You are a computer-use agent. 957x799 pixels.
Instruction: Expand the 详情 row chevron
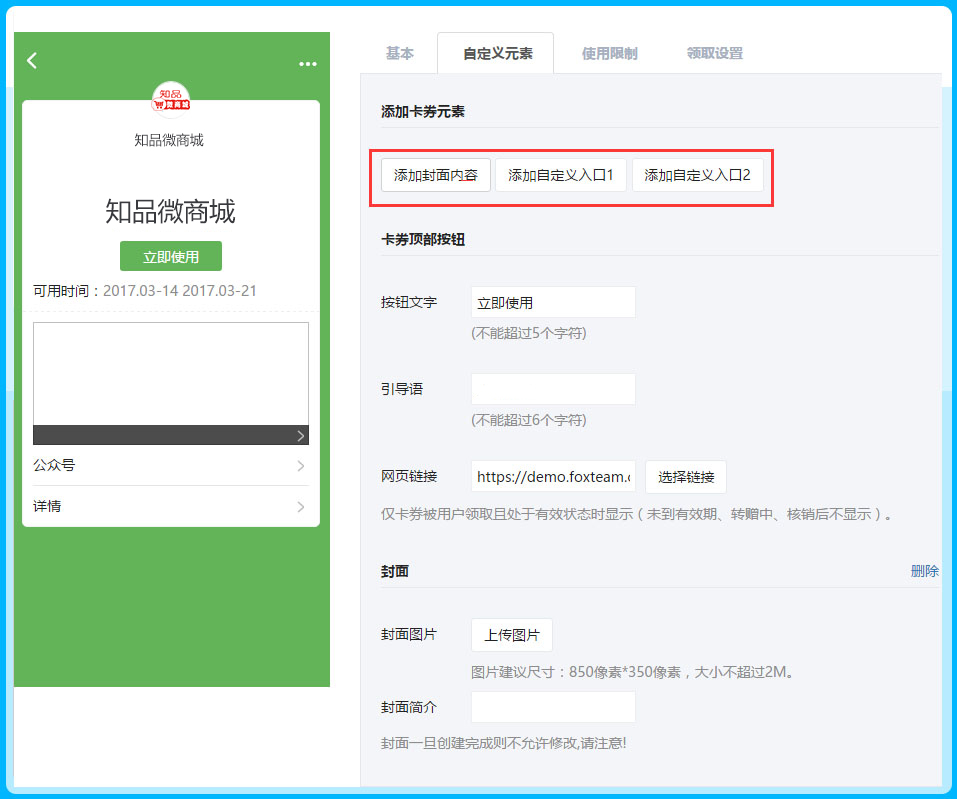(300, 507)
